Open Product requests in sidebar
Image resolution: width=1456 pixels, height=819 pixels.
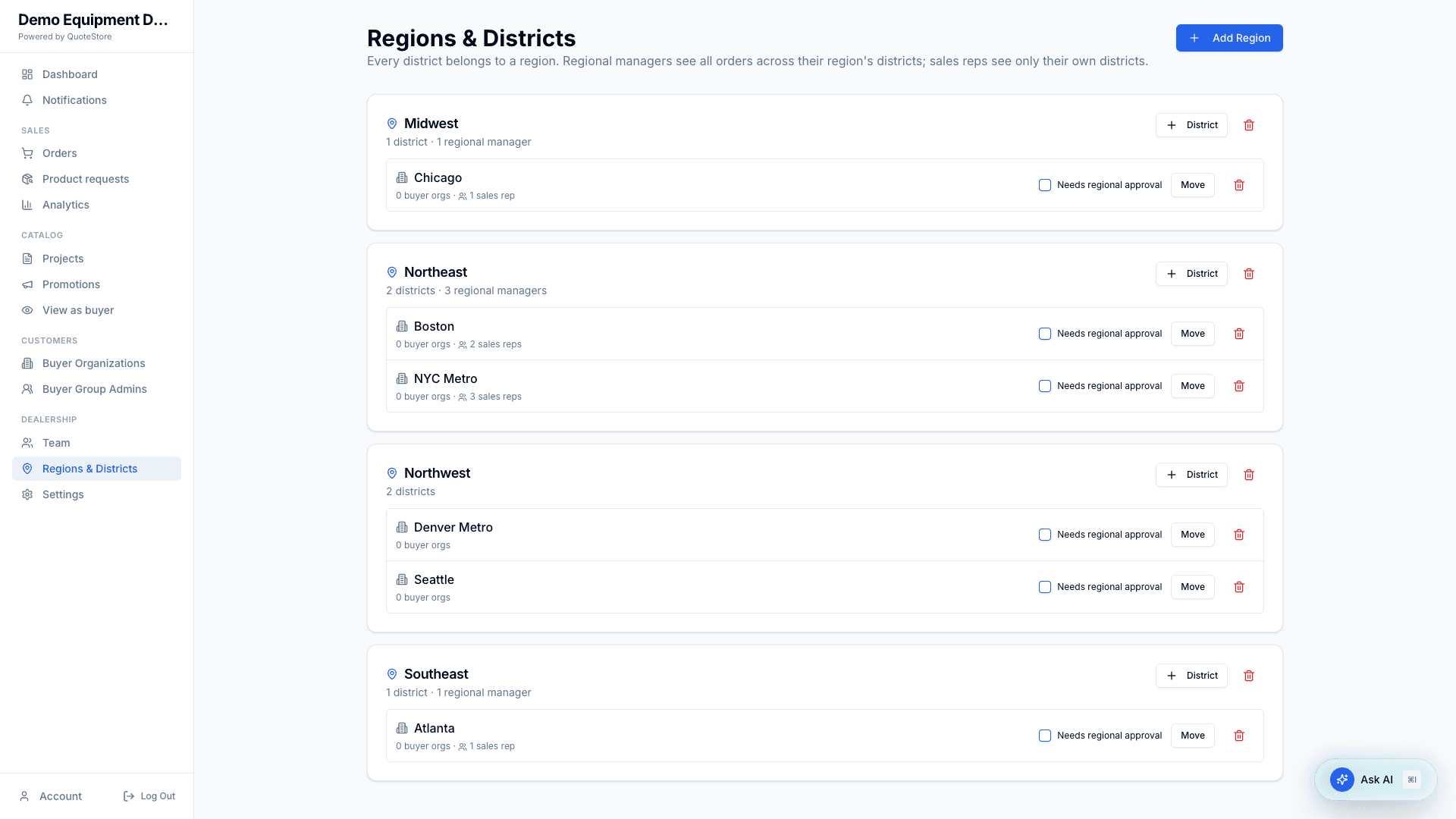(96, 179)
